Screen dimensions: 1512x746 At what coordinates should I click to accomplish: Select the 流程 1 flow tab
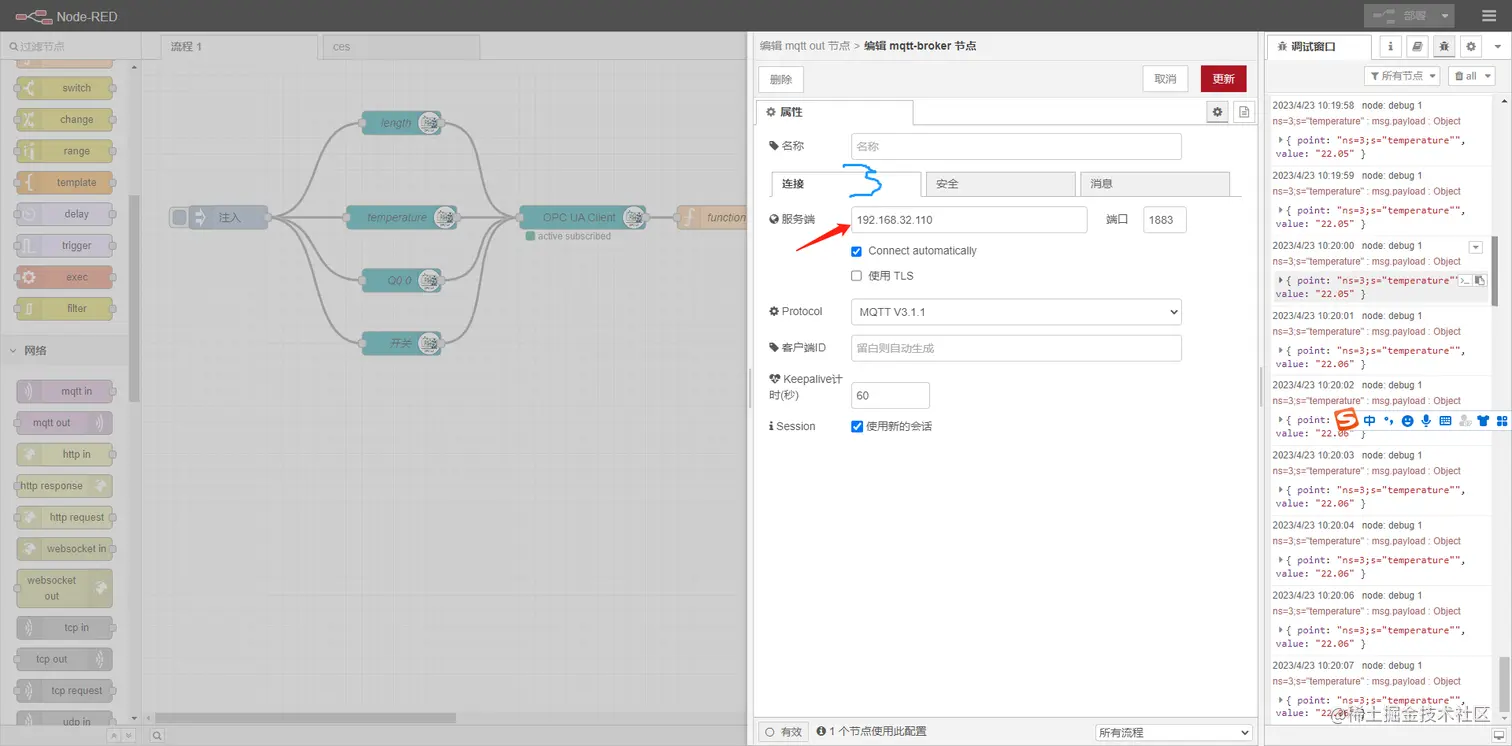click(x=240, y=47)
